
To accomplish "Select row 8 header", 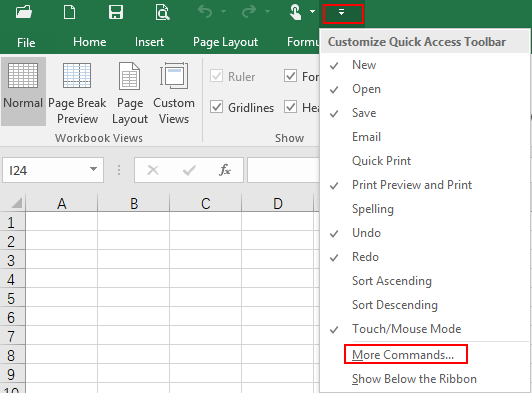I will coord(12,355).
